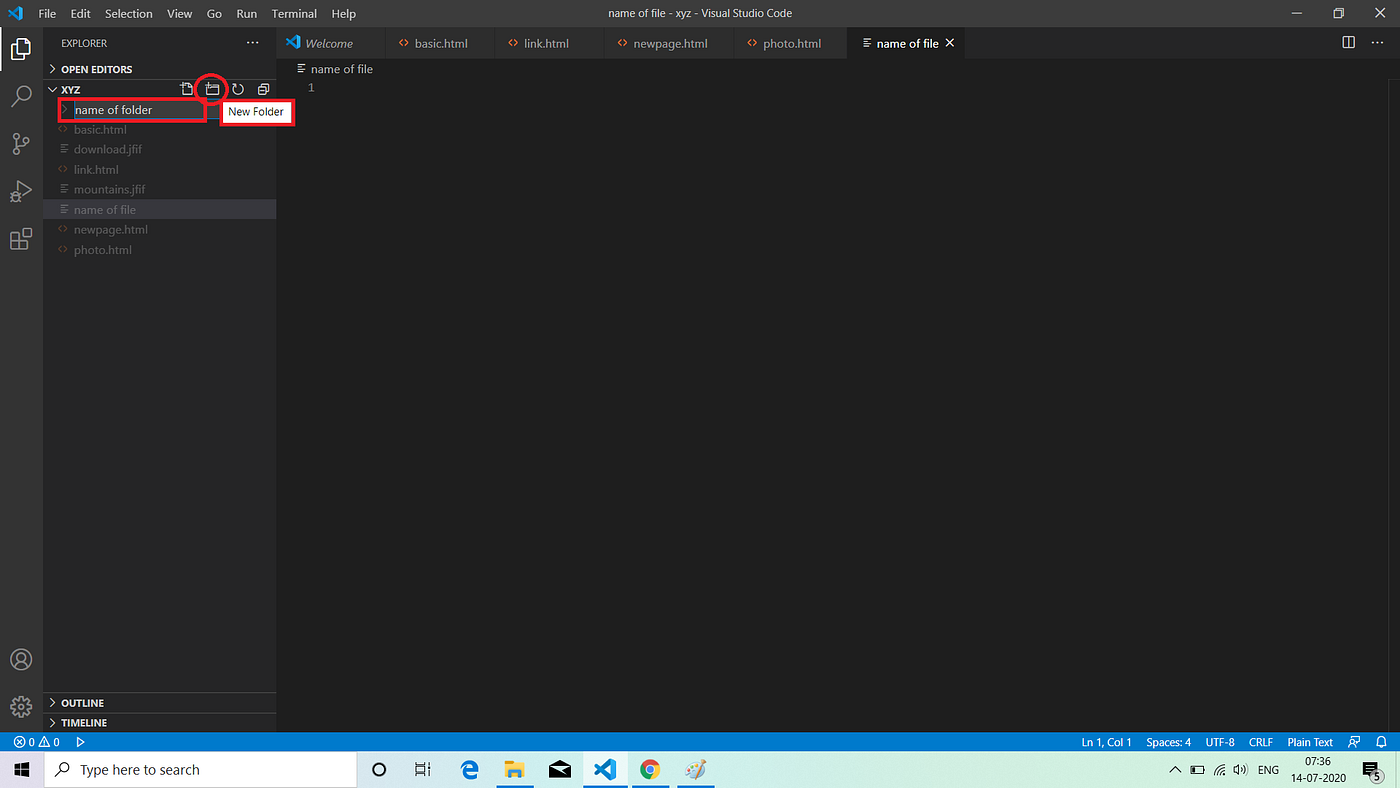Click the Run button in the status bar
The width and height of the screenshot is (1400, 788).
80,741
